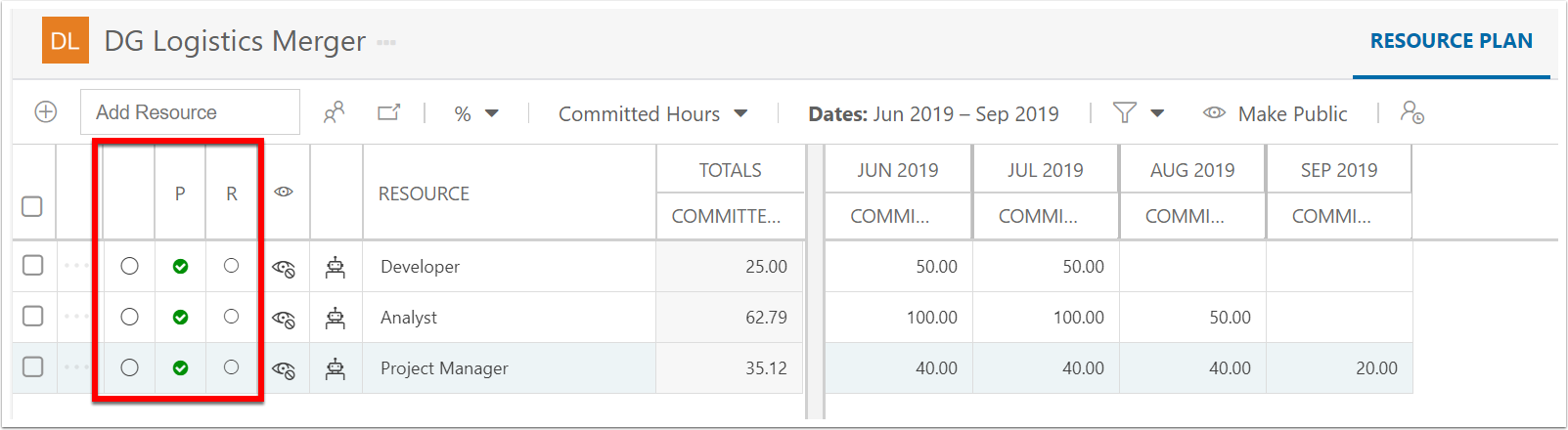
Task: Click the Add Resource input field
Action: point(190,112)
